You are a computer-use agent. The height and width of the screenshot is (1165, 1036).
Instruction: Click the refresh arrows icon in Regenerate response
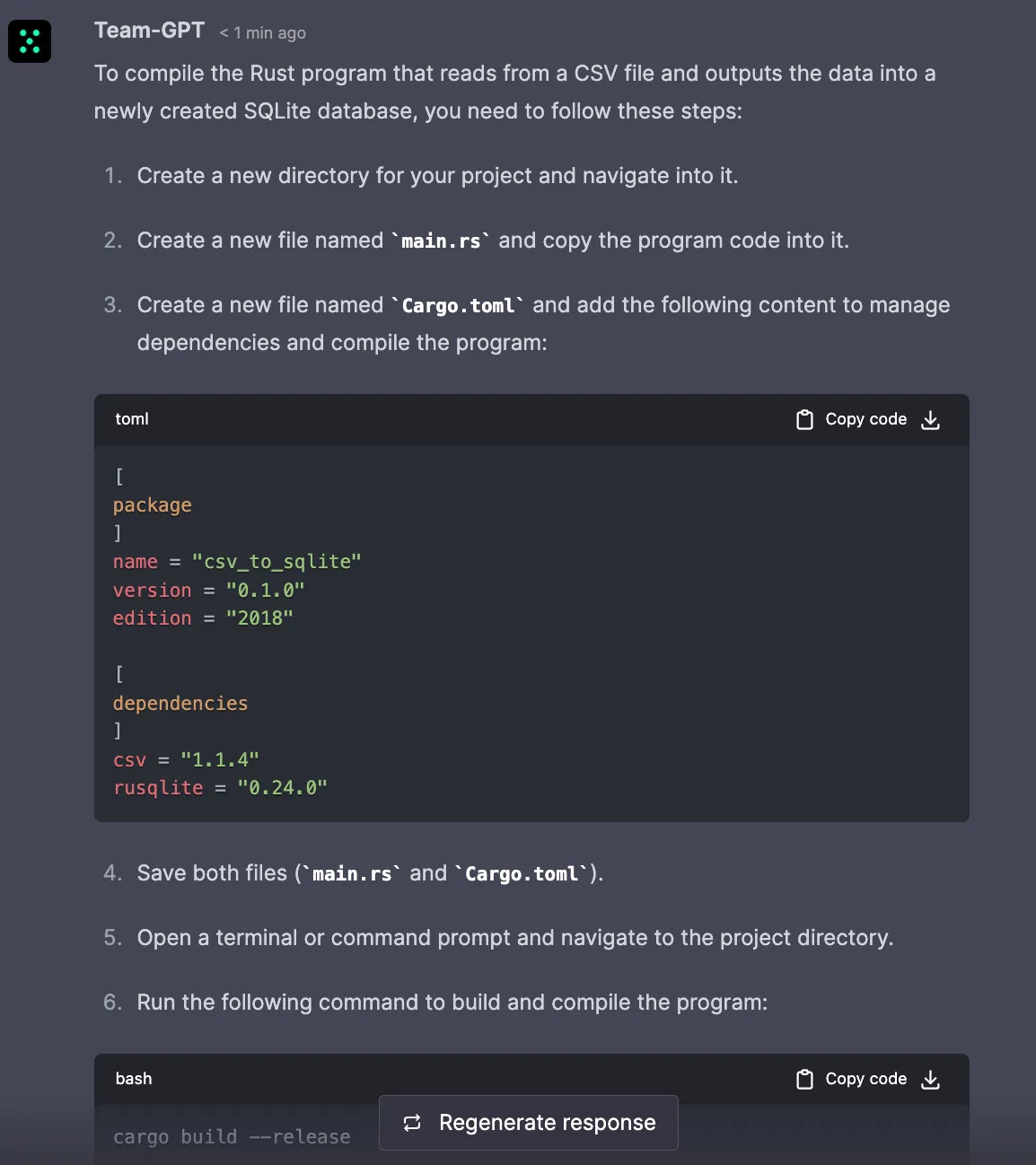click(412, 1122)
